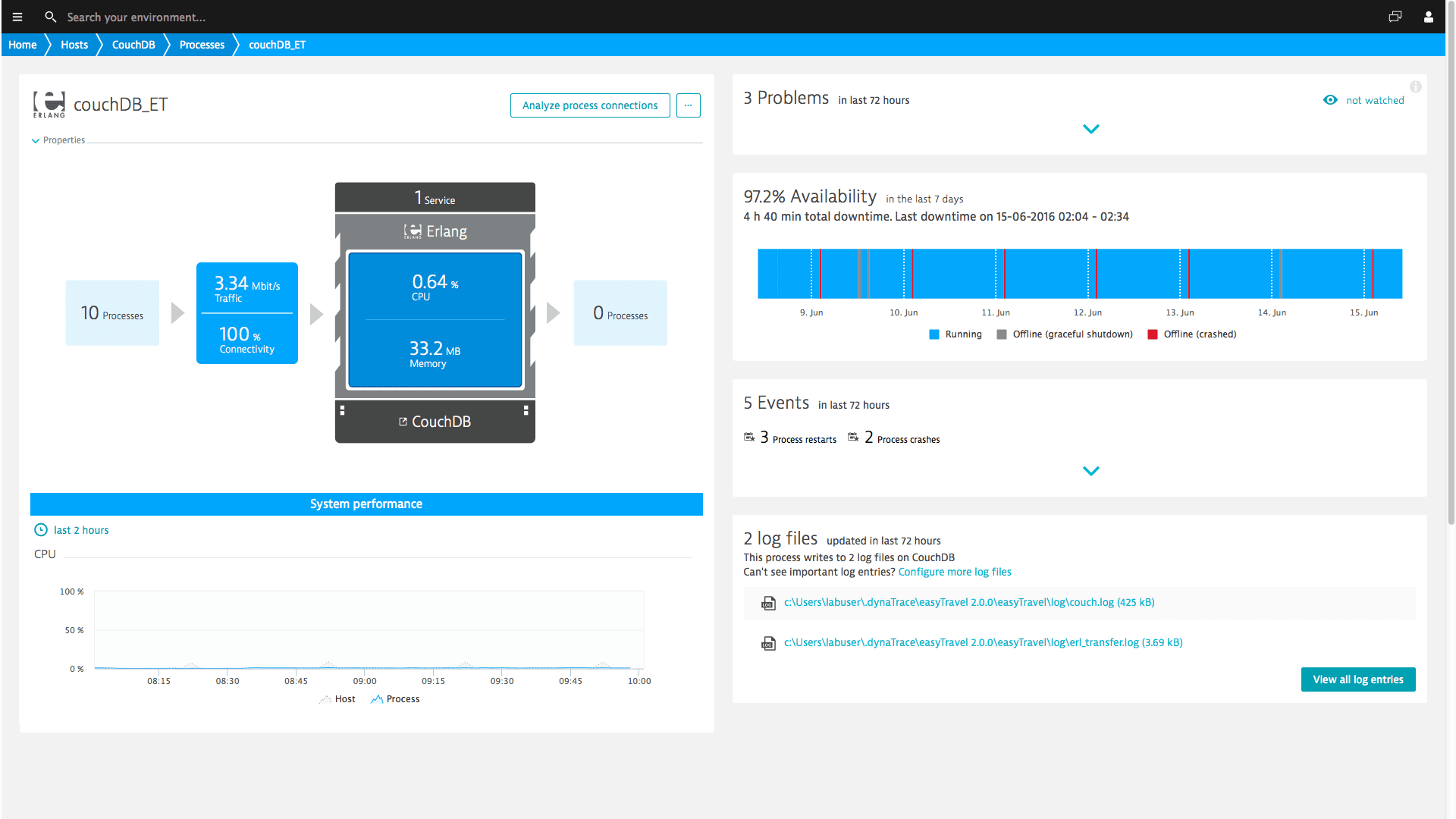
Task: Open the dashboards window icon
Action: [x=1395, y=17]
